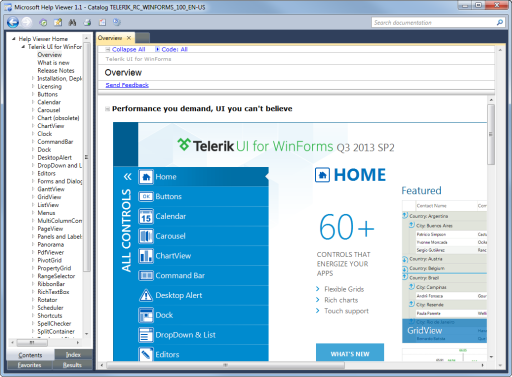Screen dimensions: 512x377
Task: Collapse the Telerik UI for WinForms node
Action: tap(23, 47)
